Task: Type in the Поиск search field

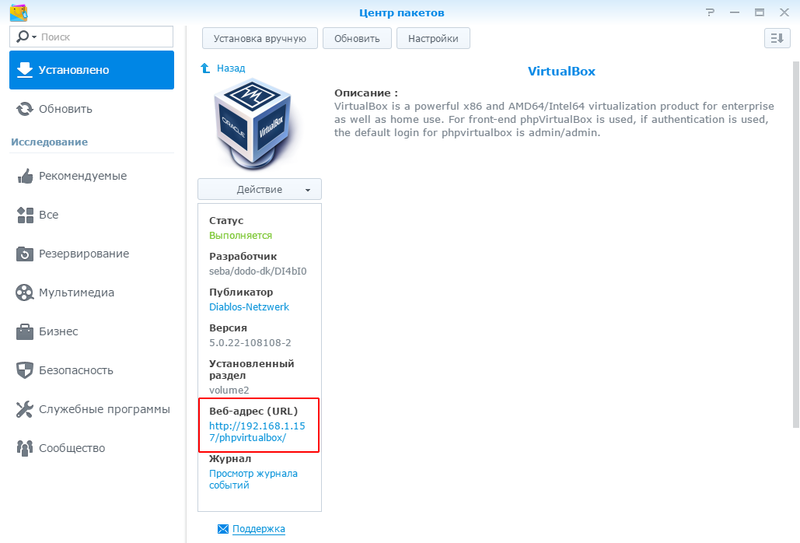Action: [100, 37]
